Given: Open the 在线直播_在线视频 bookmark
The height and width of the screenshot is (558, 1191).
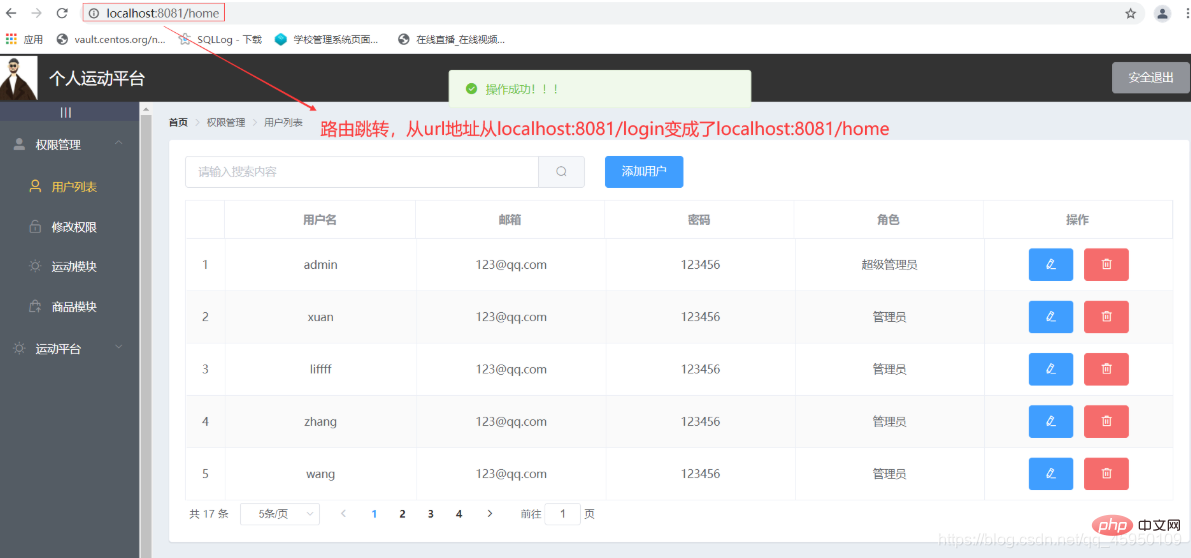Looking at the screenshot, I should (451, 39).
